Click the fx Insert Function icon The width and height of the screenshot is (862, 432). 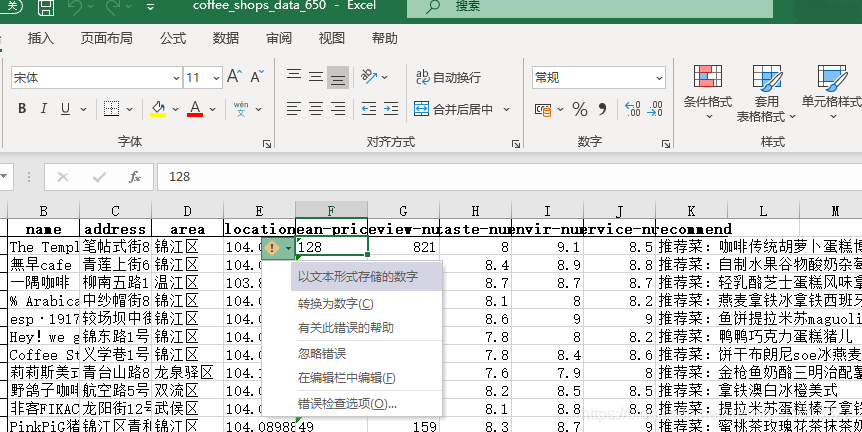pyautogui.click(x=135, y=177)
